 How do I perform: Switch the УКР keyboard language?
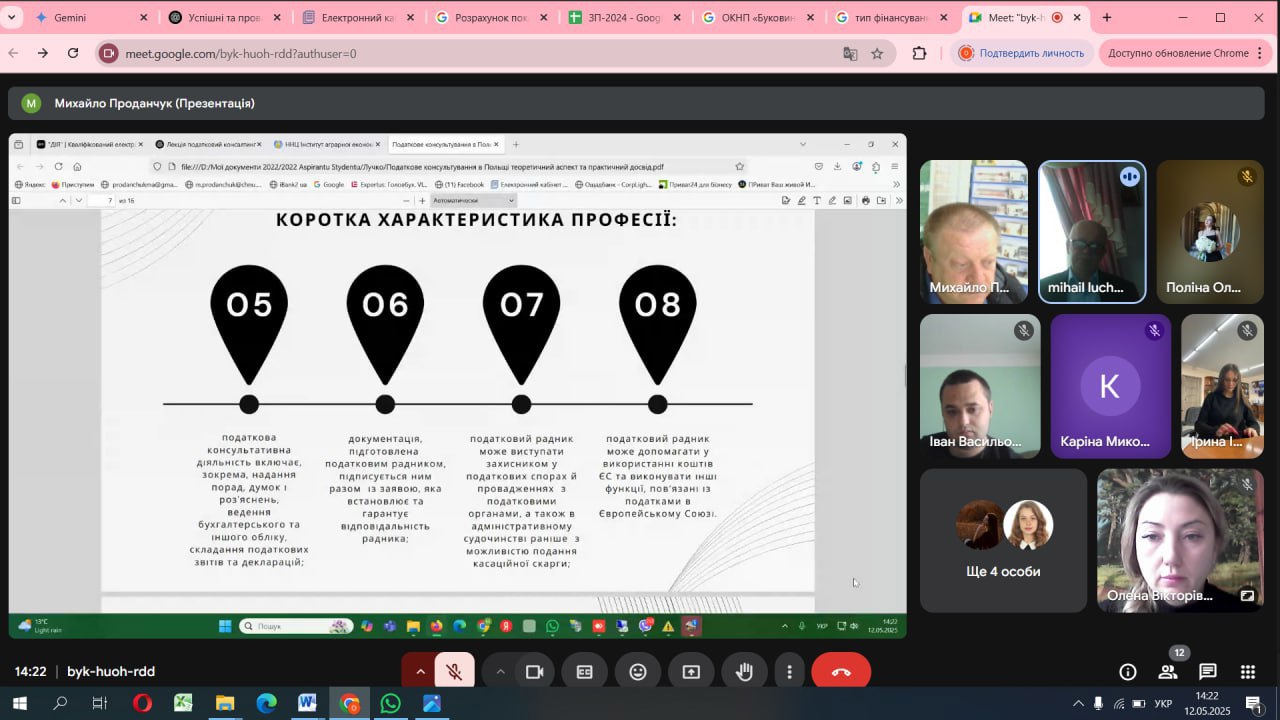pos(1163,703)
